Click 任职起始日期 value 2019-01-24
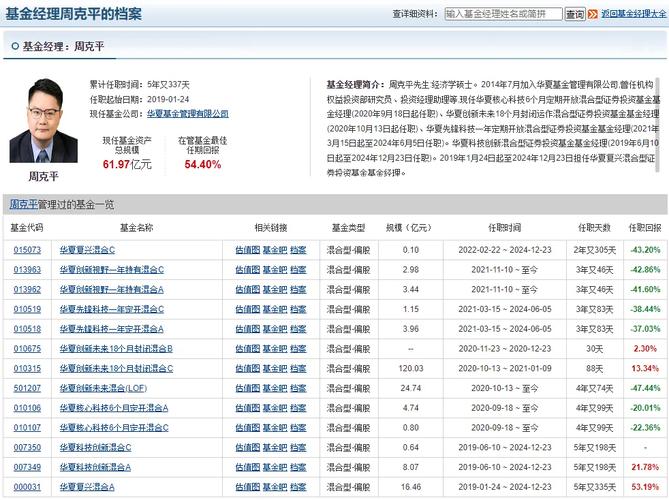Screen dimensions: 669x500 (x=168, y=99)
